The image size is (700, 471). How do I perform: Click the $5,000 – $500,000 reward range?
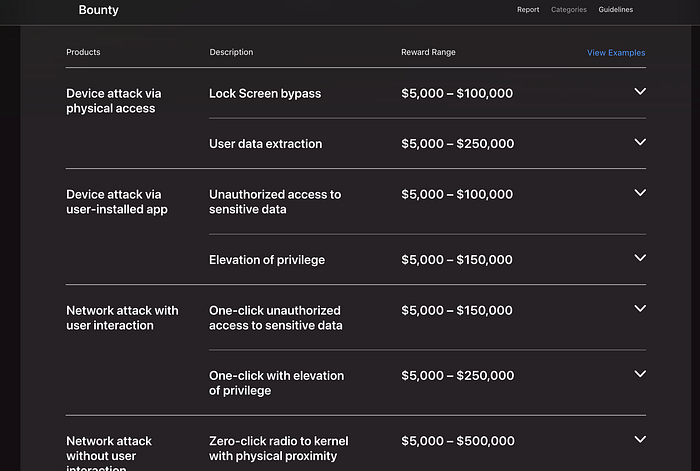click(x=458, y=441)
